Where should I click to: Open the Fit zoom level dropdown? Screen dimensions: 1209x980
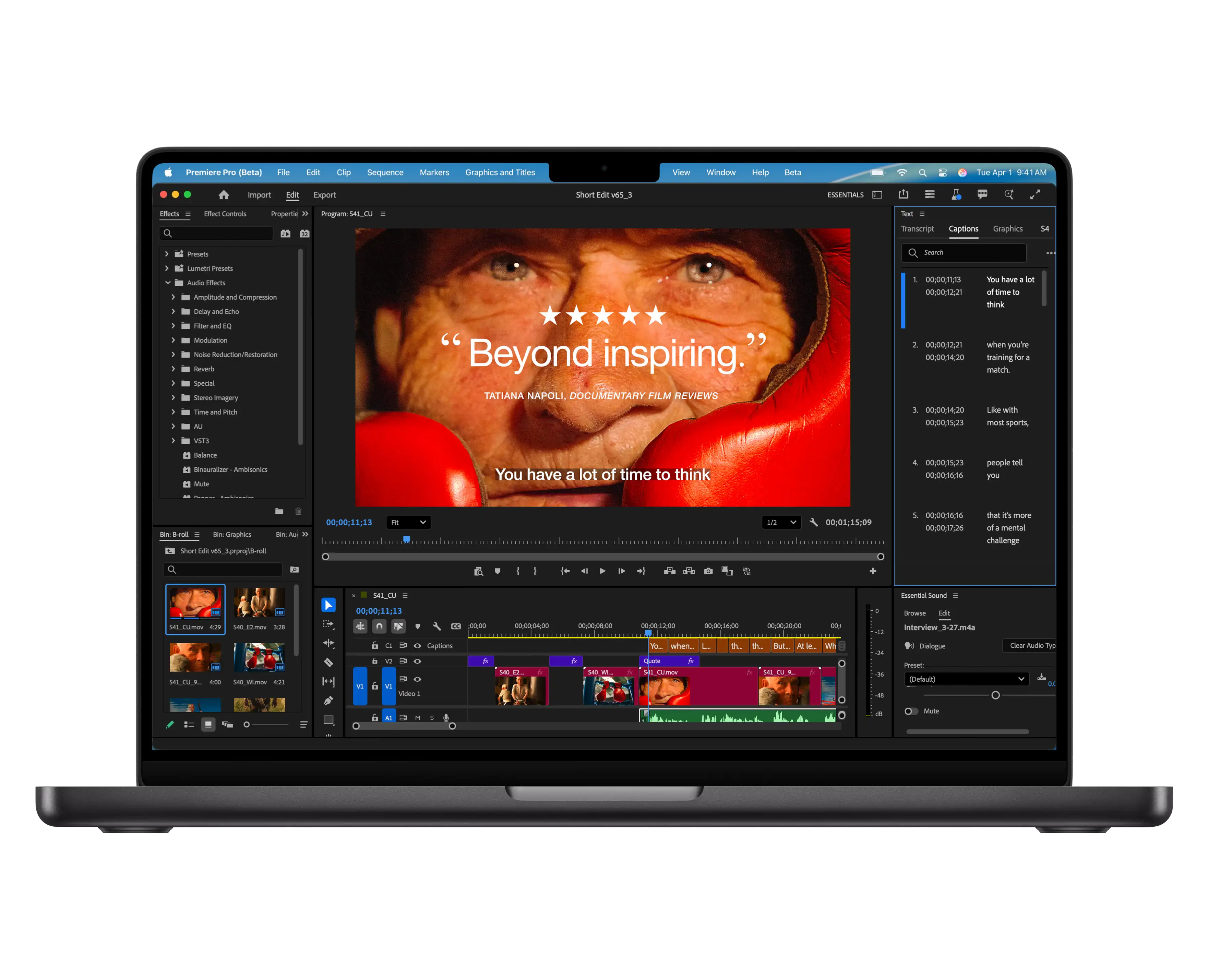(409, 522)
